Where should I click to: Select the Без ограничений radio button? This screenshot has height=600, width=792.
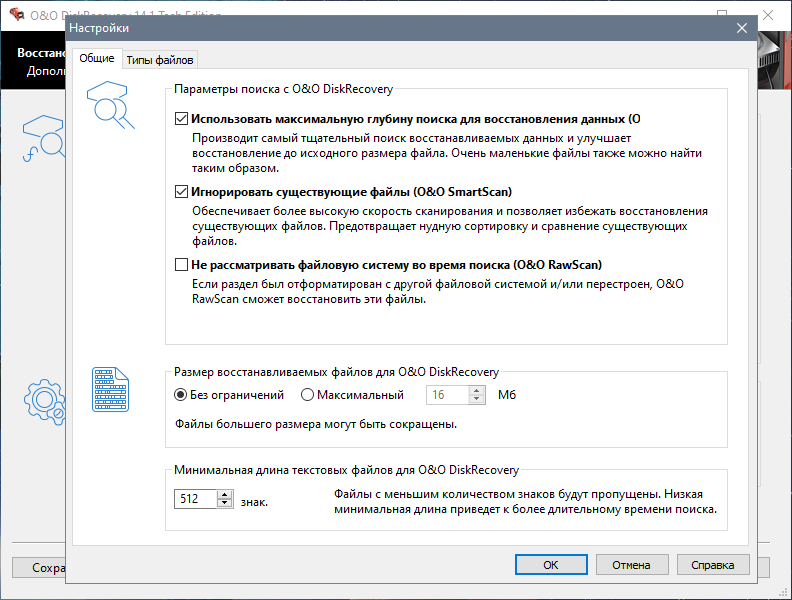click(x=181, y=395)
